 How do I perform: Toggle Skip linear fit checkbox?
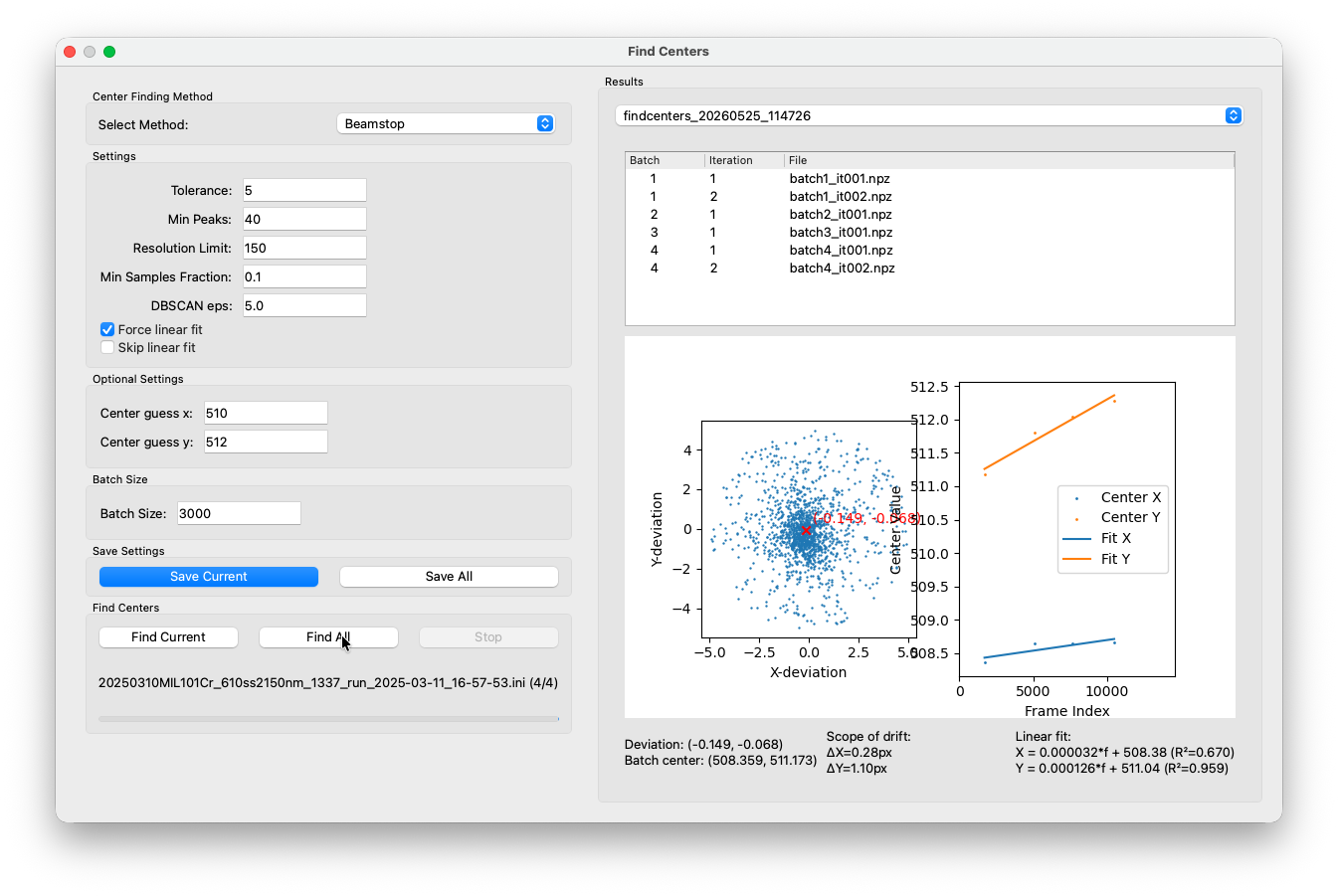[107, 347]
